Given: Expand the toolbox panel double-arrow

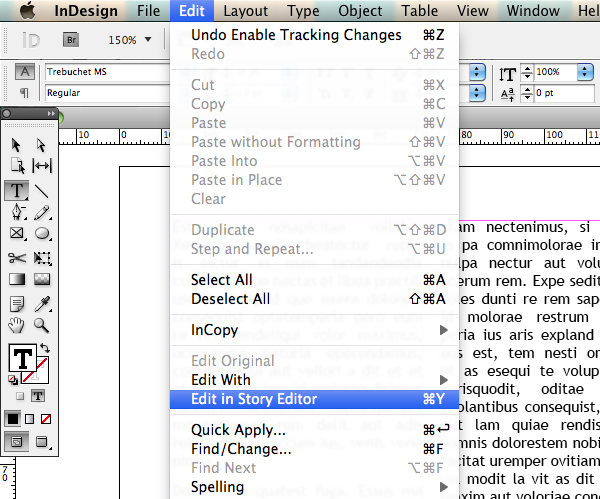Looking at the screenshot, I should 51,113.
